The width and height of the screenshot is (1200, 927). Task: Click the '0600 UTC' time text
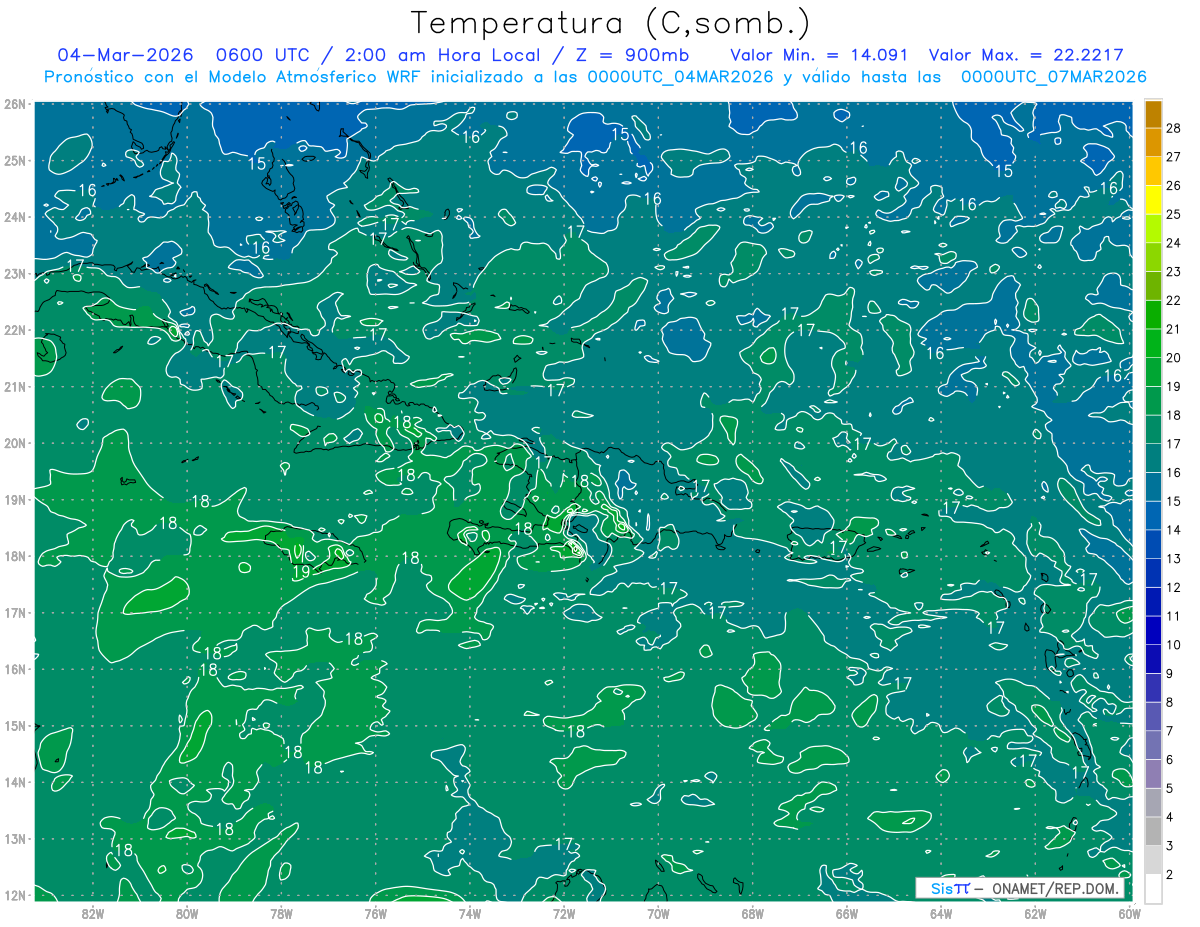[x=262, y=55]
